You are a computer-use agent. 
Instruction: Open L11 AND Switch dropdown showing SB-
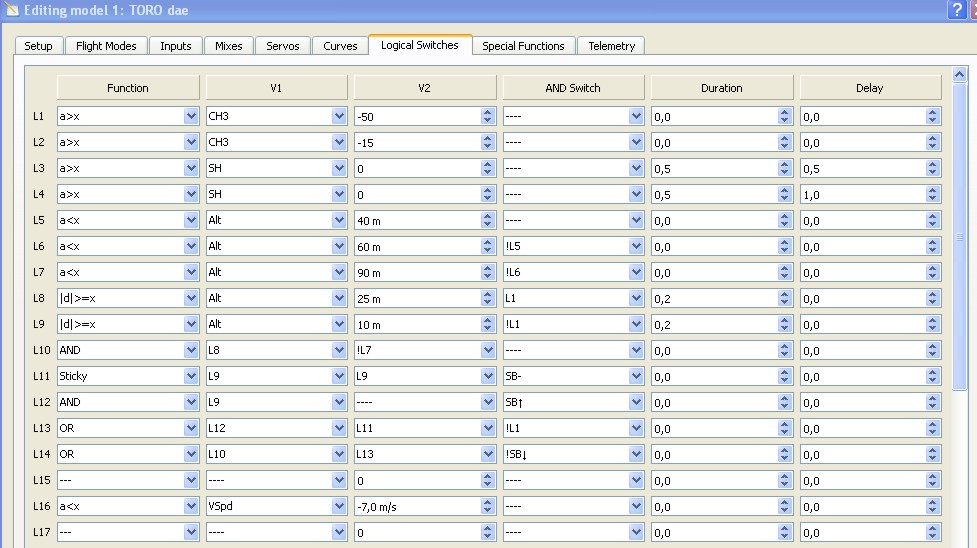(x=636, y=377)
